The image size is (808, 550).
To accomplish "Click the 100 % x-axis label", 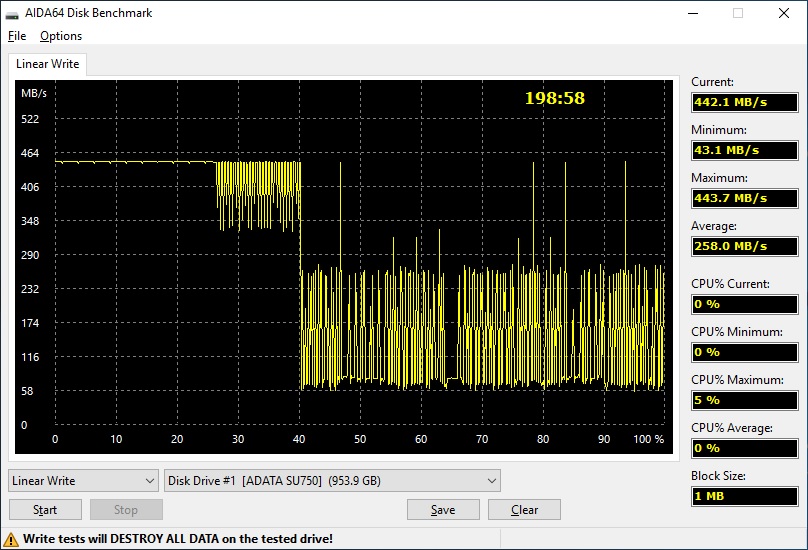I will point(648,439).
